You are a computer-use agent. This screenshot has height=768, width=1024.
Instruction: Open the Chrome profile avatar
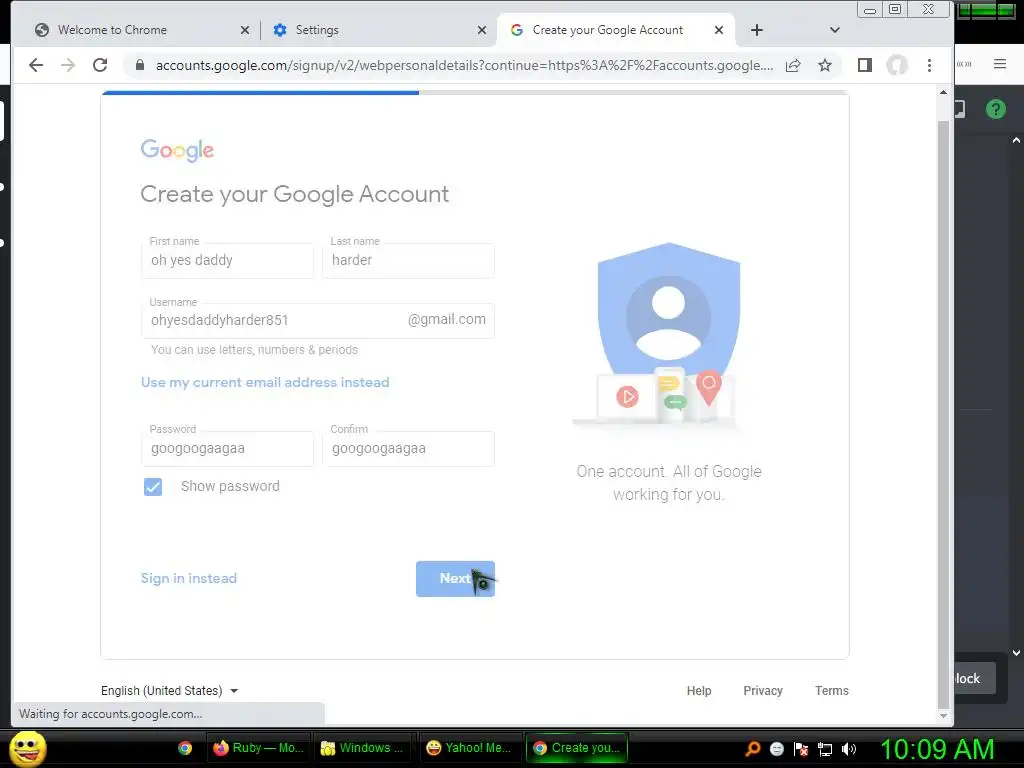click(897, 65)
